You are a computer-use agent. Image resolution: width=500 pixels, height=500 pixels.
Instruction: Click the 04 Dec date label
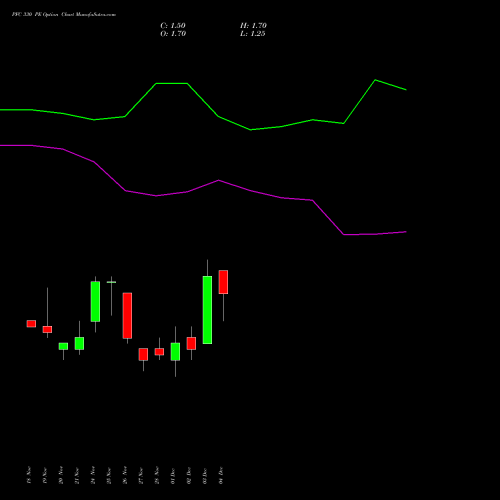click(221, 475)
